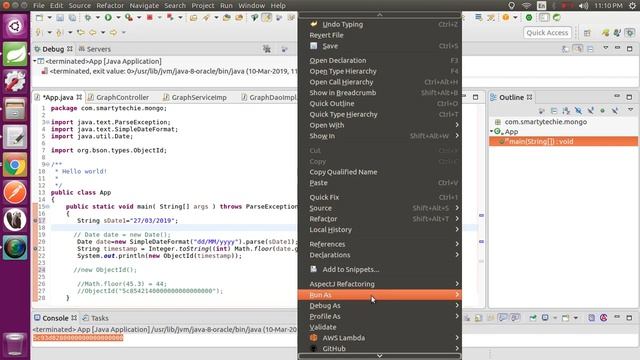Viewport: 640px width, 360px height.
Task: Select Open Declaration in context menu
Action: pos(380,60)
